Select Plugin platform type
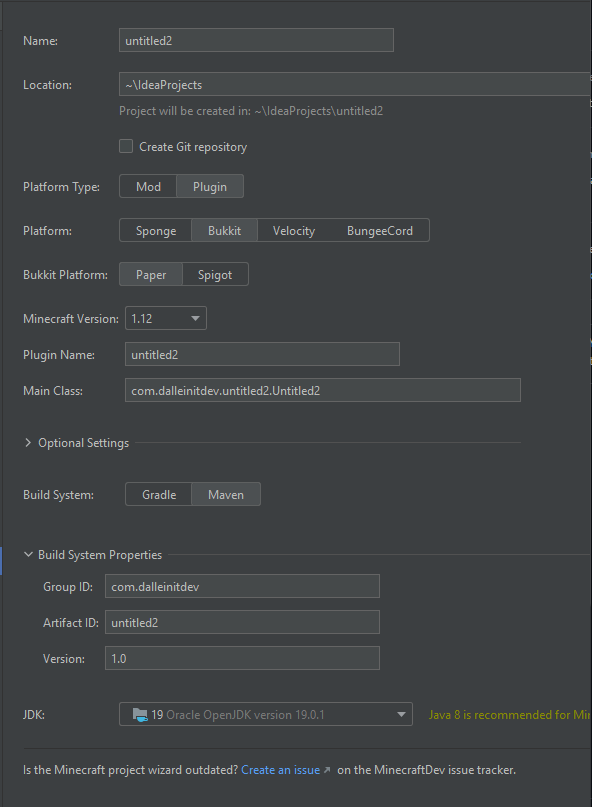The width and height of the screenshot is (592, 807). tap(210, 186)
